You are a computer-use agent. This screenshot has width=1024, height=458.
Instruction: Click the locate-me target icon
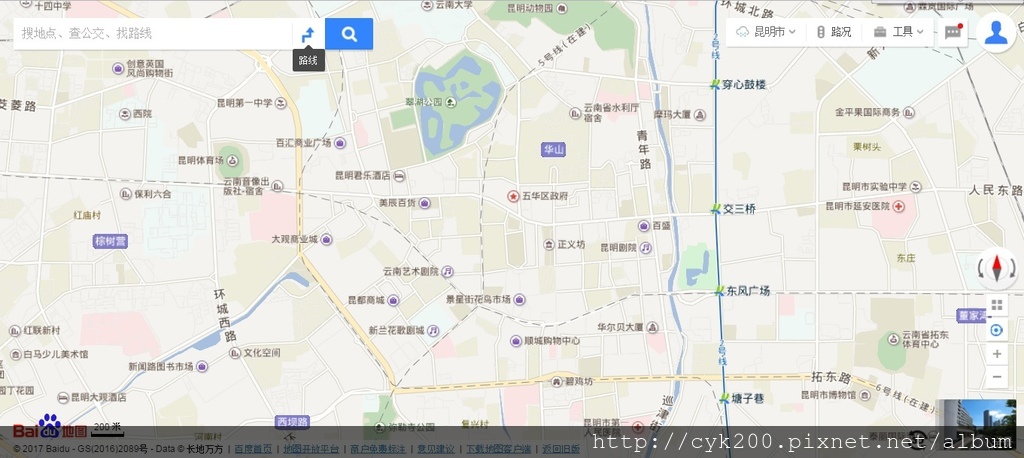tap(997, 331)
